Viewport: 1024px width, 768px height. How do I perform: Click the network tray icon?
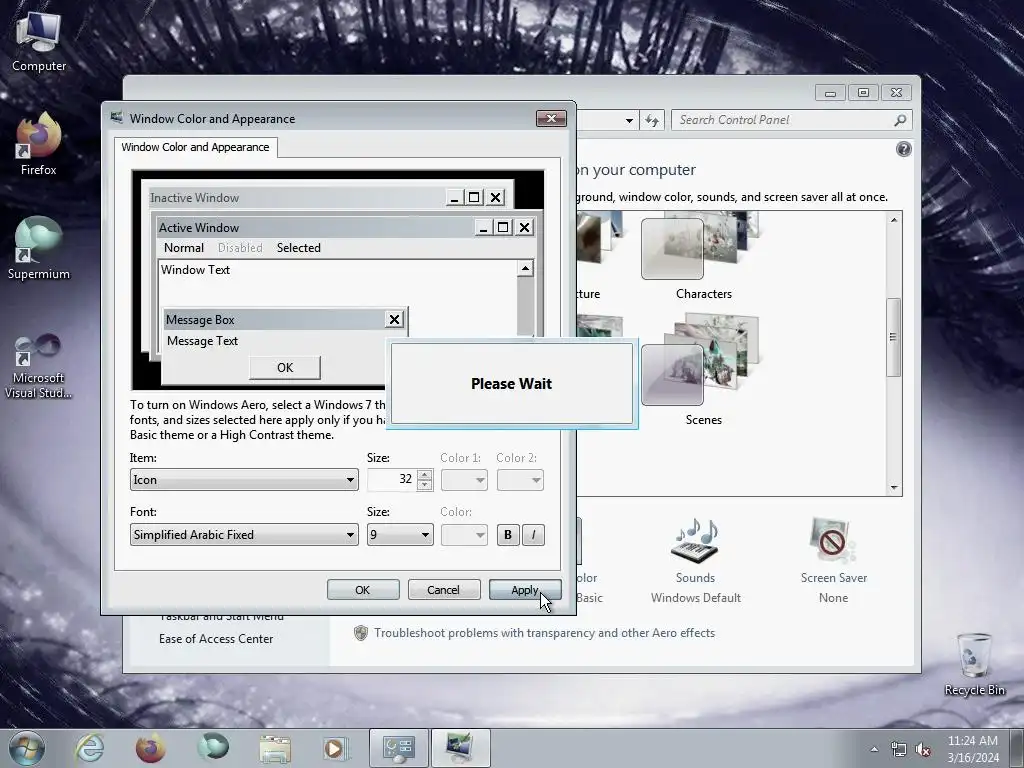(x=899, y=749)
